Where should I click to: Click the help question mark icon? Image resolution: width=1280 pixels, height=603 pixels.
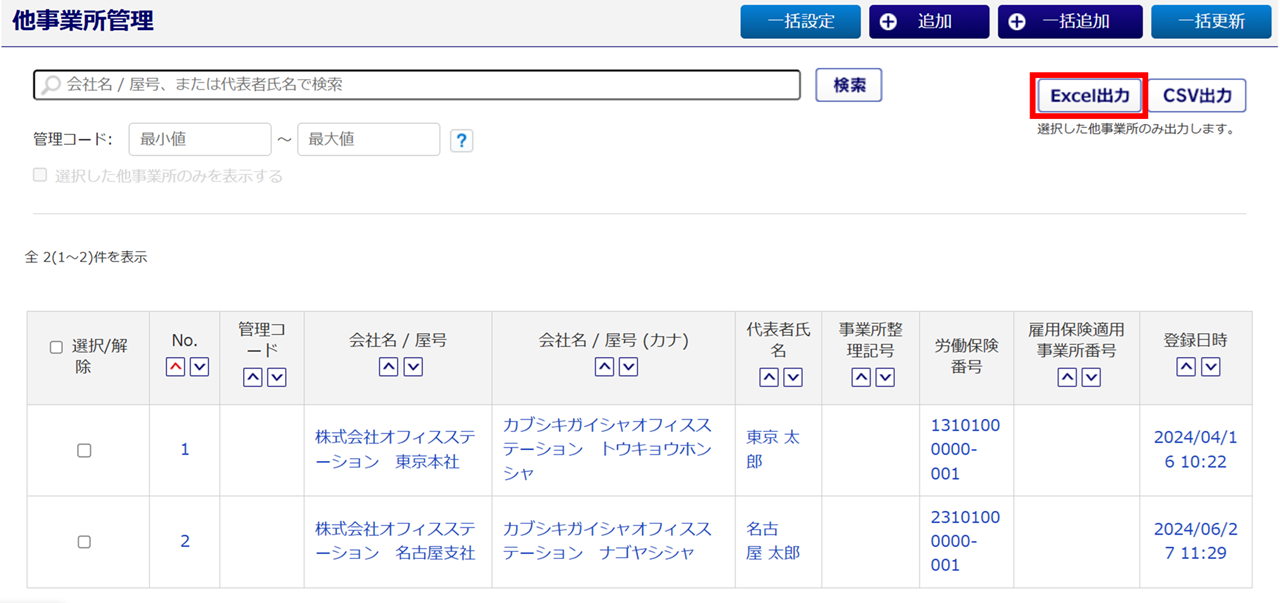pos(461,141)
